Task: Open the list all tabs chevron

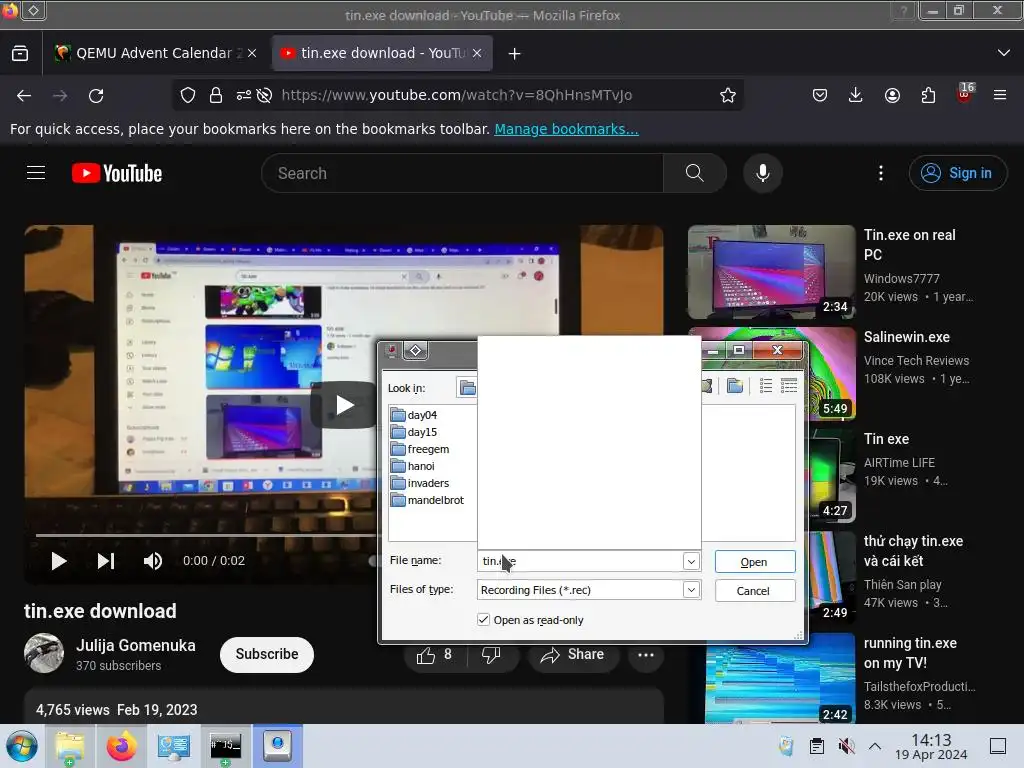Action: [x=1004, y=53]
